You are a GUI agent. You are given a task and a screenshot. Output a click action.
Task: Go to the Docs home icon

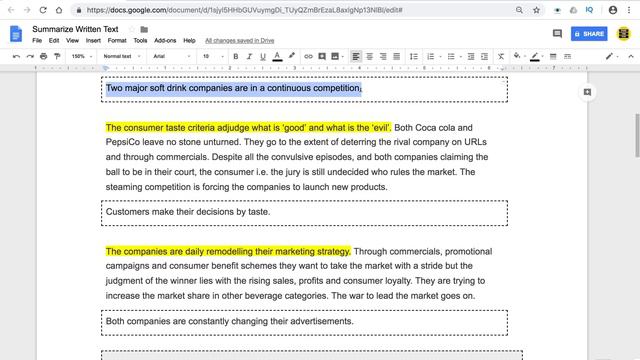click(x=16, y=34)
